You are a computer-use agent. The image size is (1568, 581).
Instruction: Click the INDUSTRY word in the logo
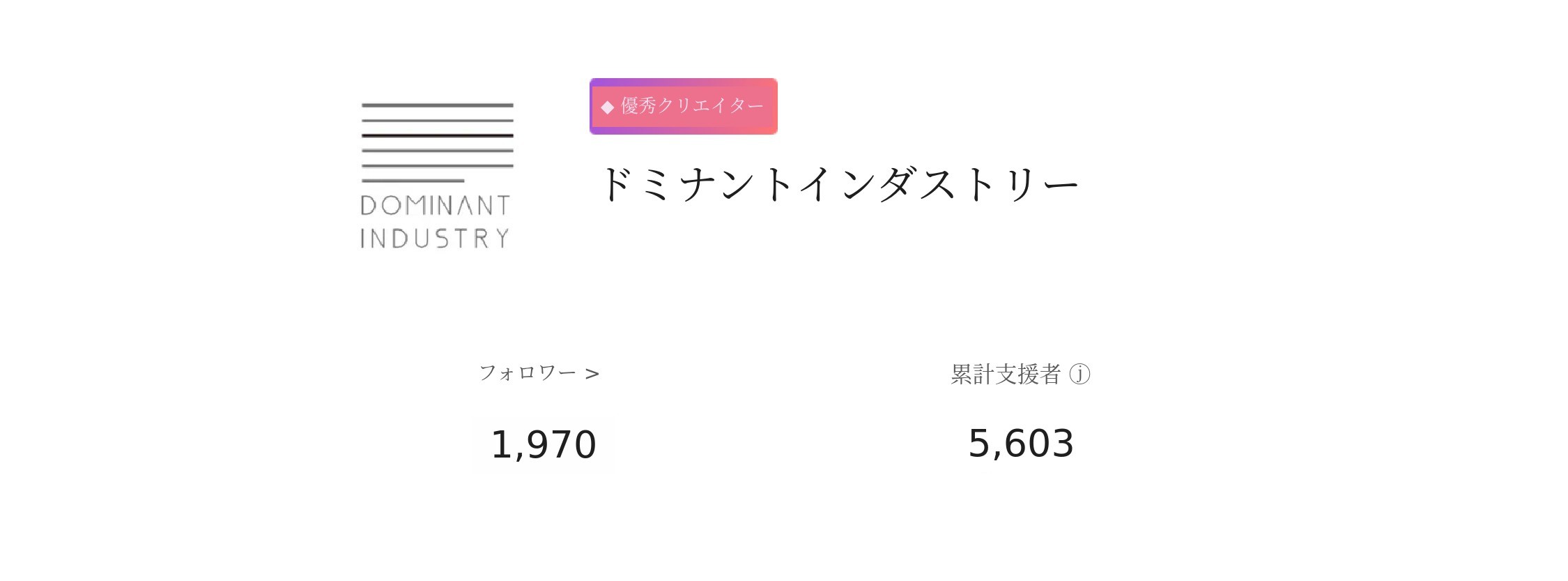click(436, 239)
